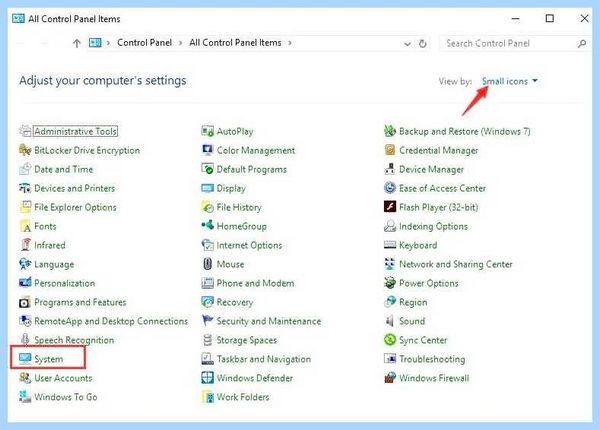Open the Sound icon

tap(390, 321)
